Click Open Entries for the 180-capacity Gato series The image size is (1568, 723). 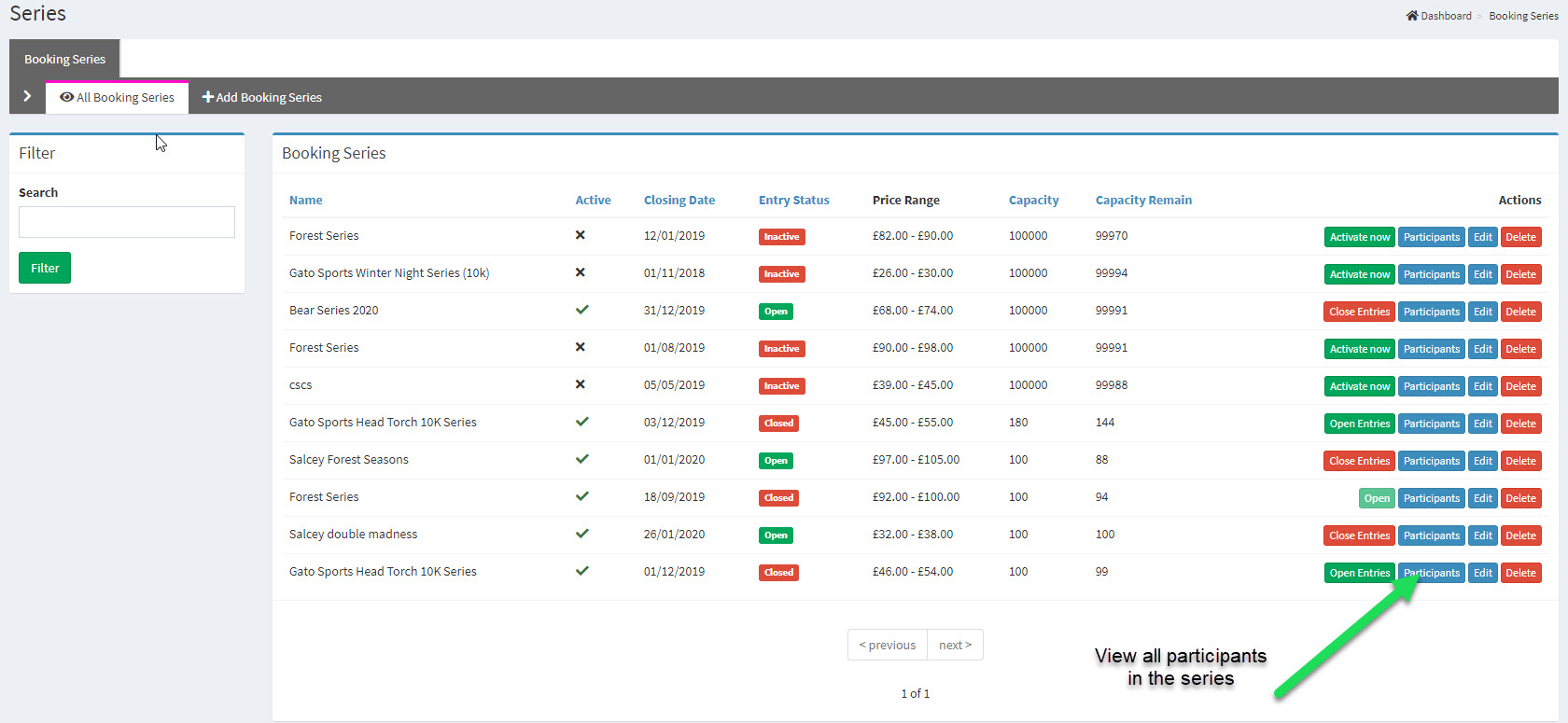click(1359, 424)
